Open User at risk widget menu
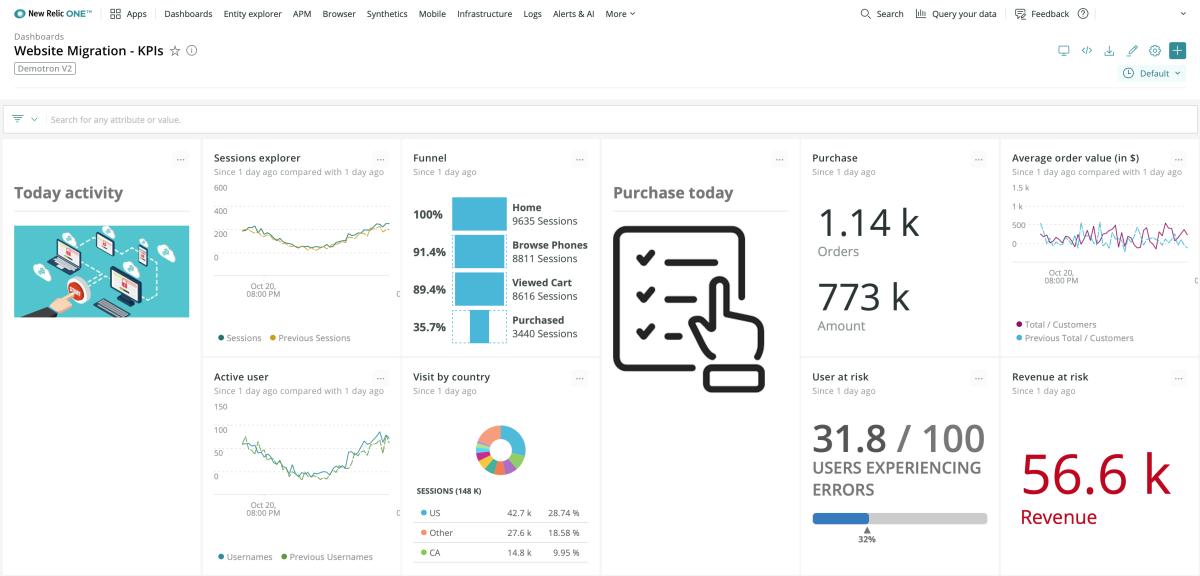The image size is (1200, 576). (980, 377)
